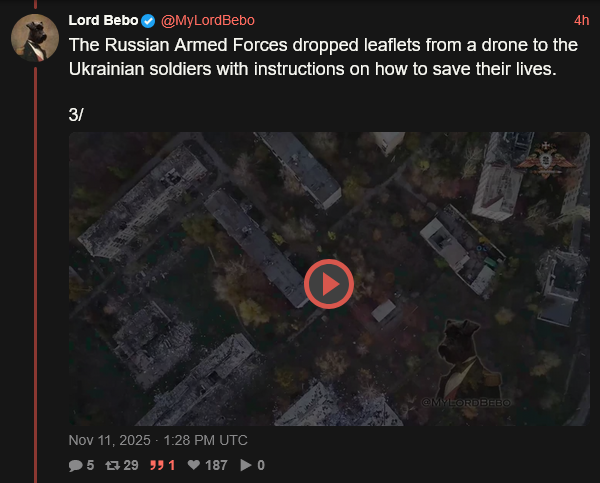Click the triangle video views icon
600x483 pixels.
246,465
